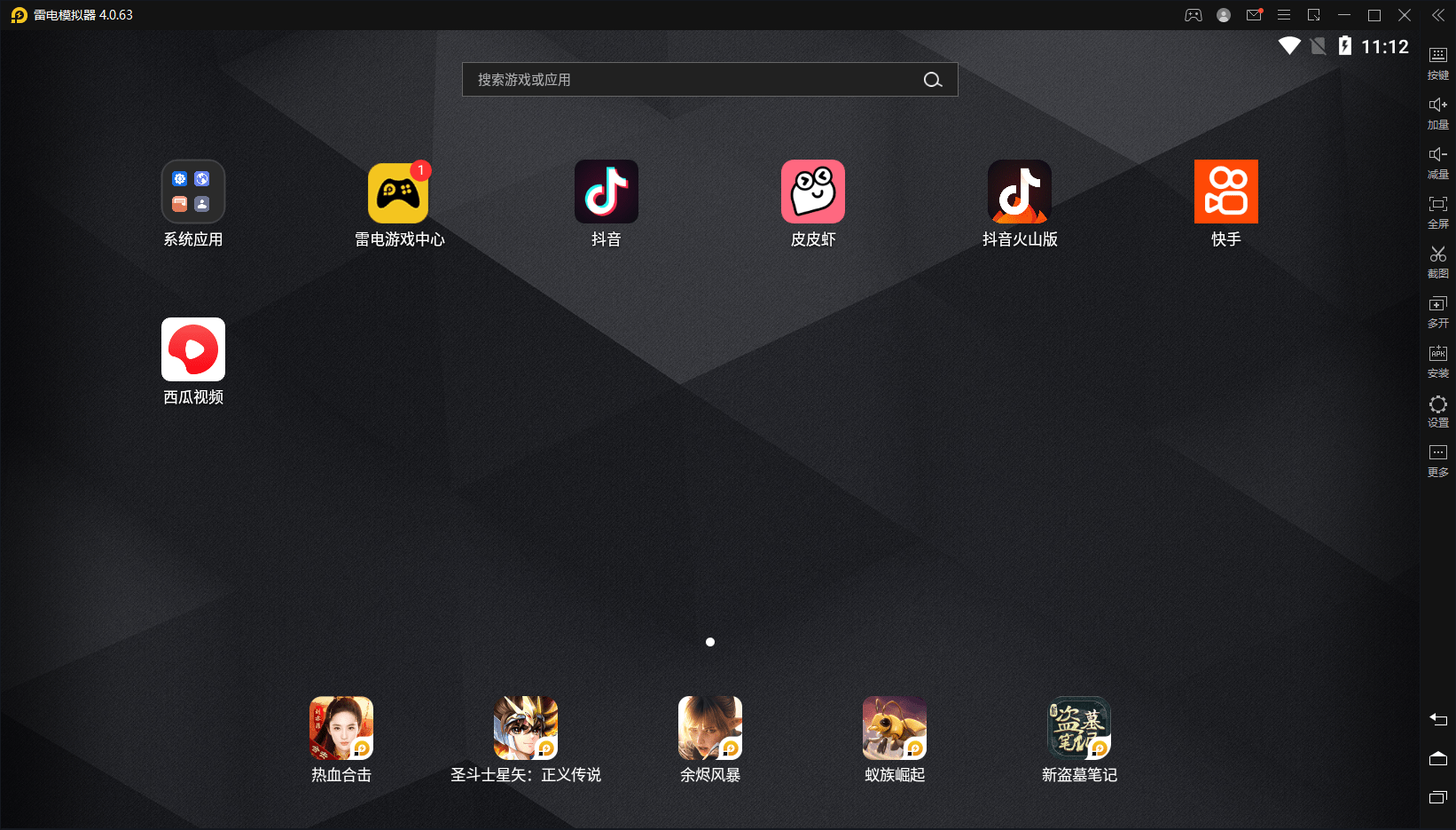Click the no-SIM signal status icon
This screenshot has width=1456, height=830.
(x=1319, y=46)
